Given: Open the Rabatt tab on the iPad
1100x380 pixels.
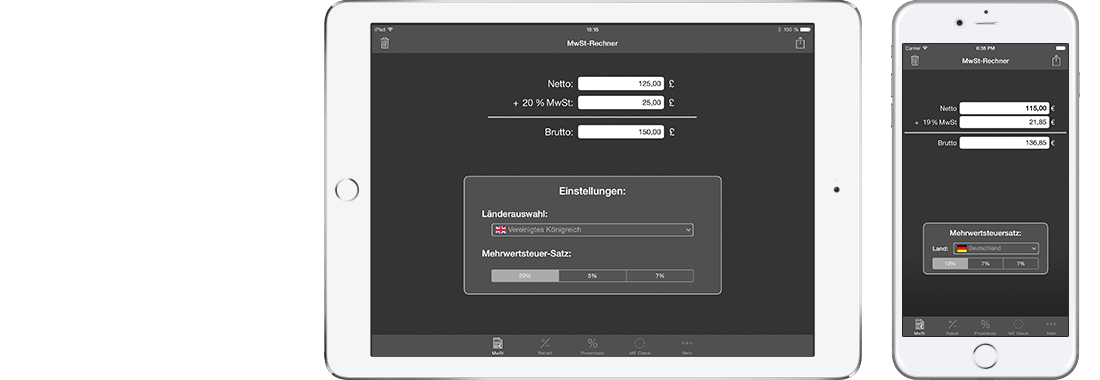Looking at the screenshot, I should point(544,346).
